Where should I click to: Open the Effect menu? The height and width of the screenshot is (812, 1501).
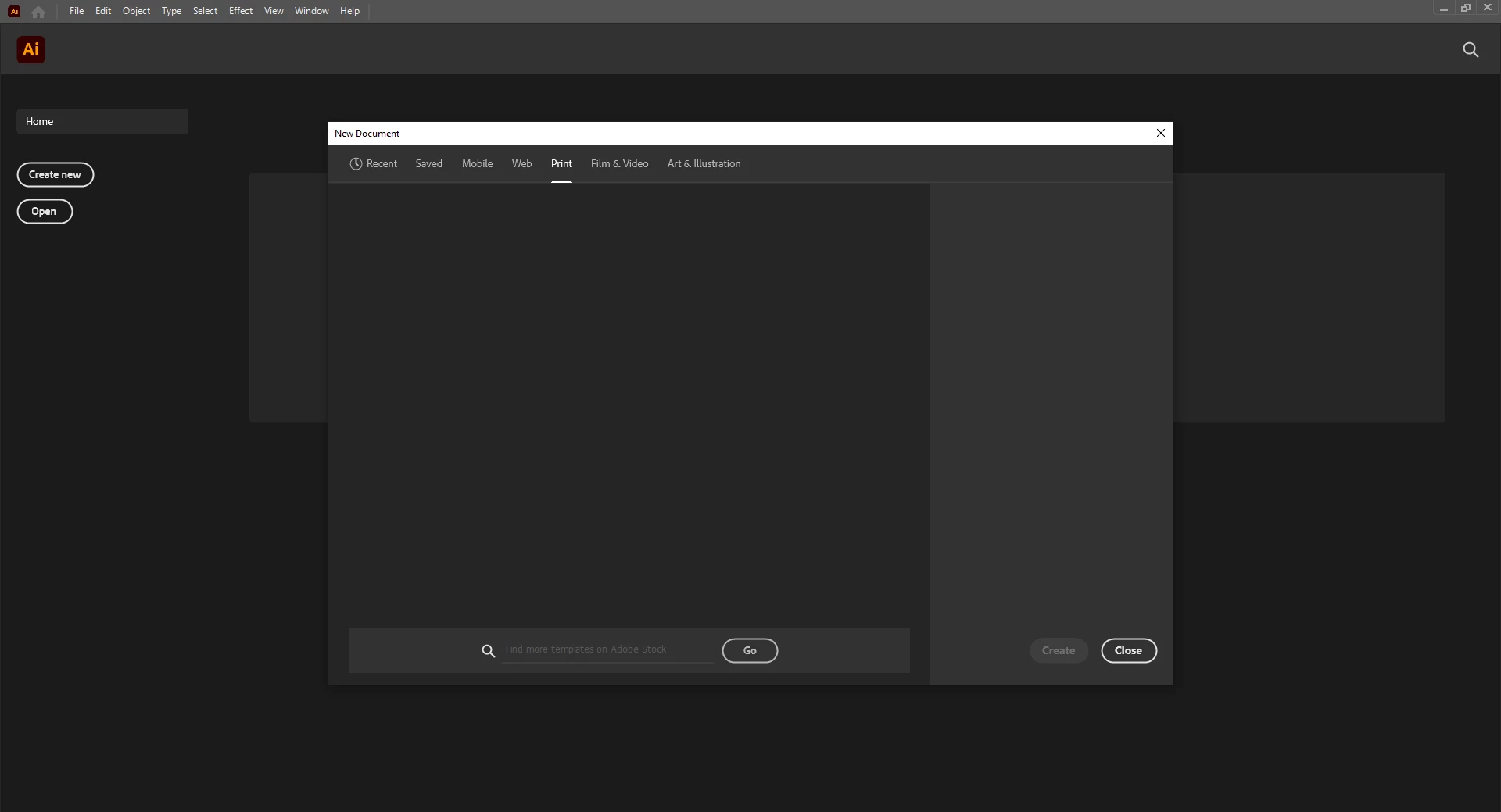pyautogui.click(x=241, y=11)
